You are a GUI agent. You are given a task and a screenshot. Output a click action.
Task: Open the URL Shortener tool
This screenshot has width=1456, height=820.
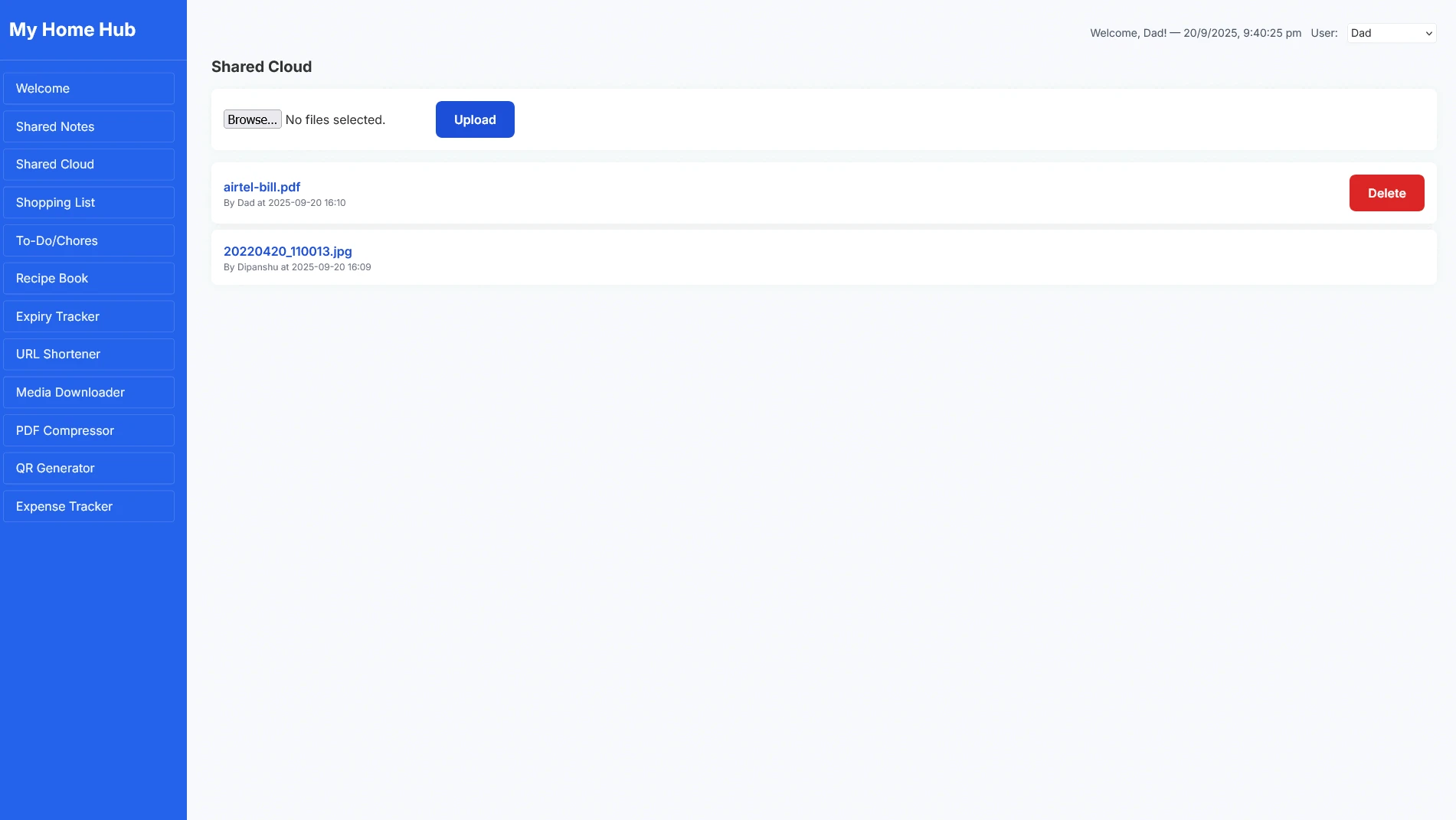pyautogui.click(x=89, y=354)
